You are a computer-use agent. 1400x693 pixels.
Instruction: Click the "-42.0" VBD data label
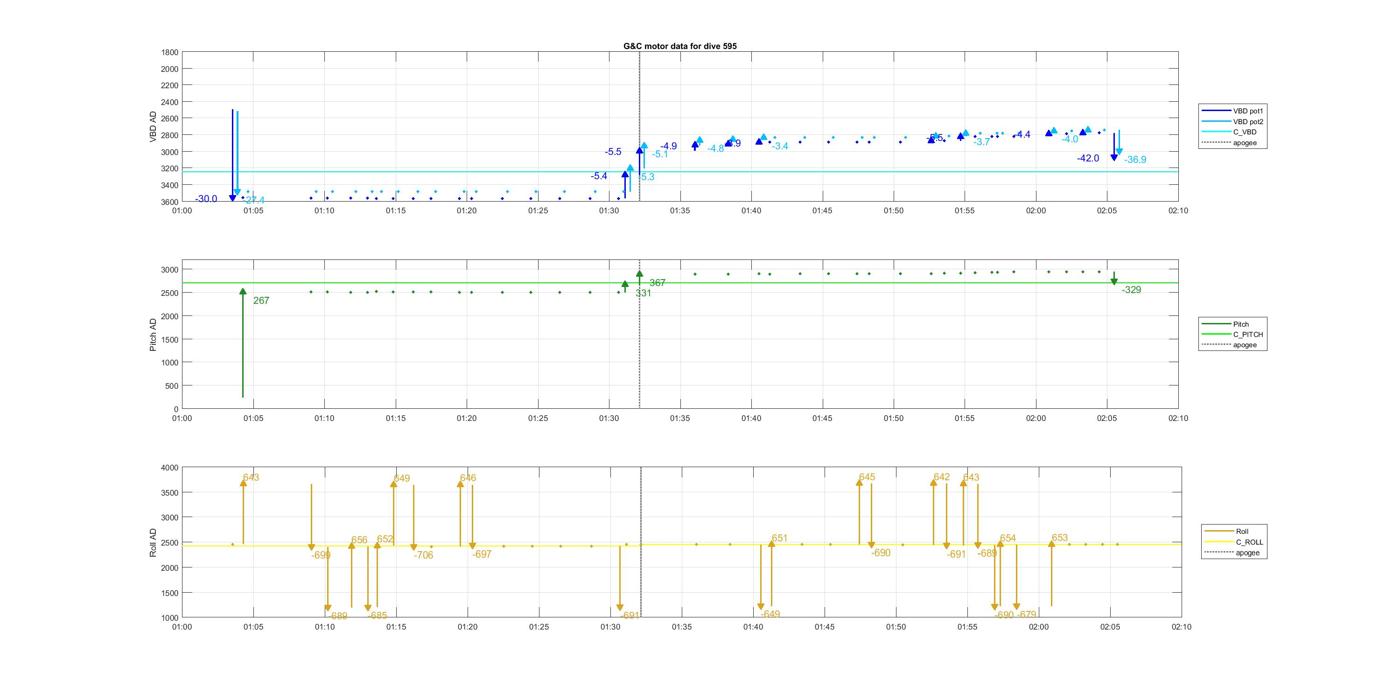(x=1088, y=158)
